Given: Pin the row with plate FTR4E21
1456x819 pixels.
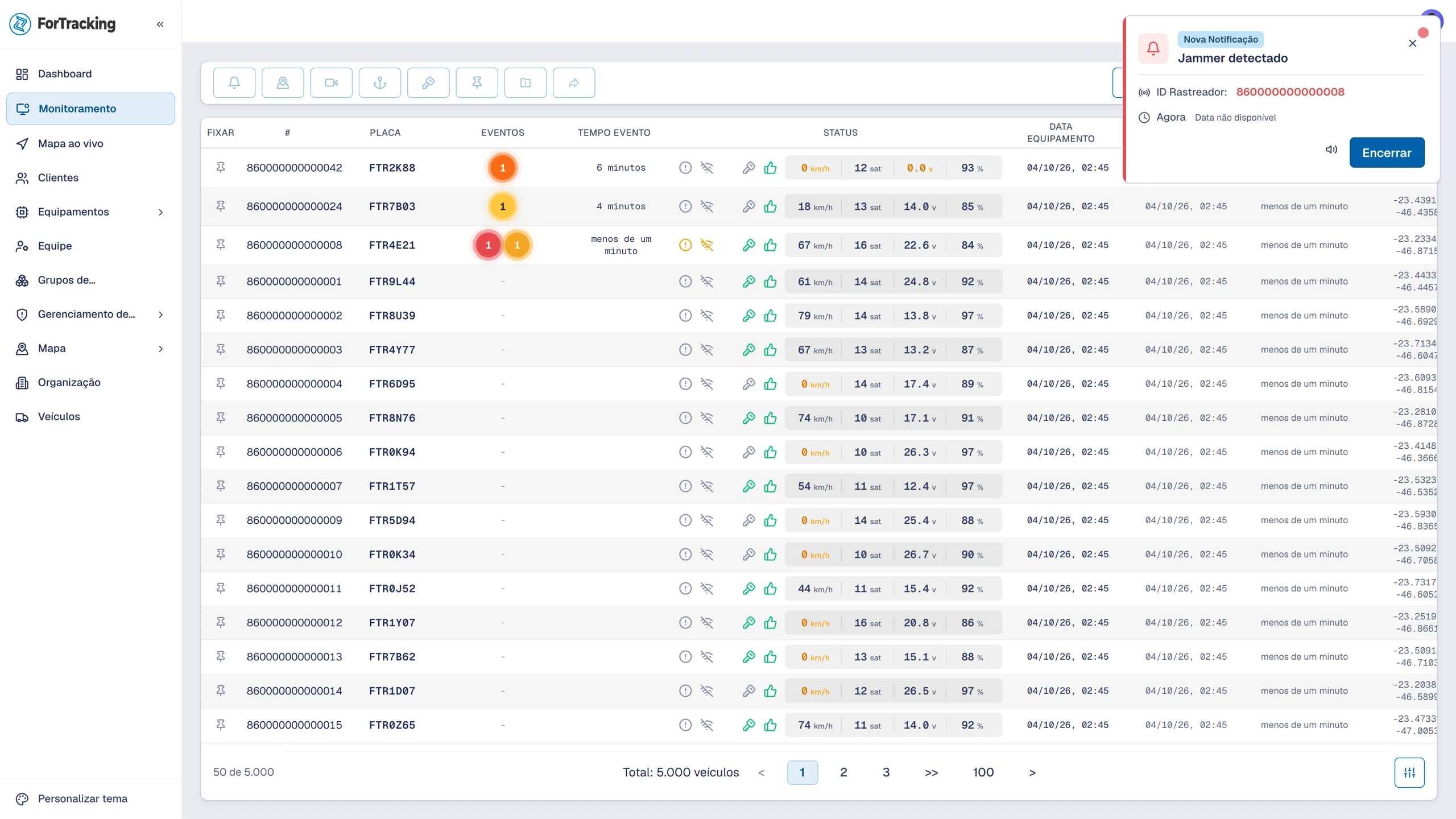Looking at the screenshot, I should click(x=221, y=245).
